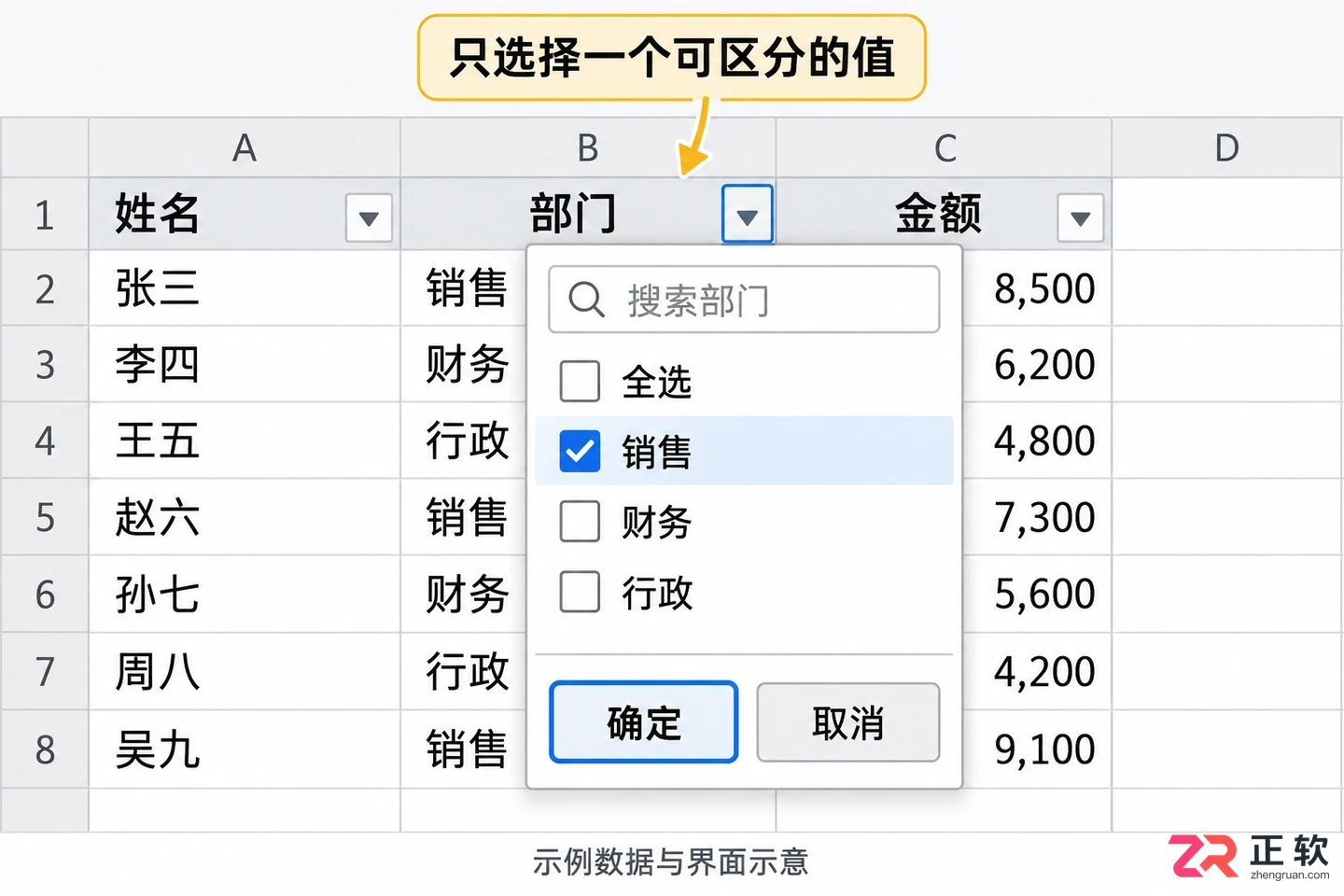Click the 财务 cell in 孙七's row

pyautogui.click(x=464, y=595)
